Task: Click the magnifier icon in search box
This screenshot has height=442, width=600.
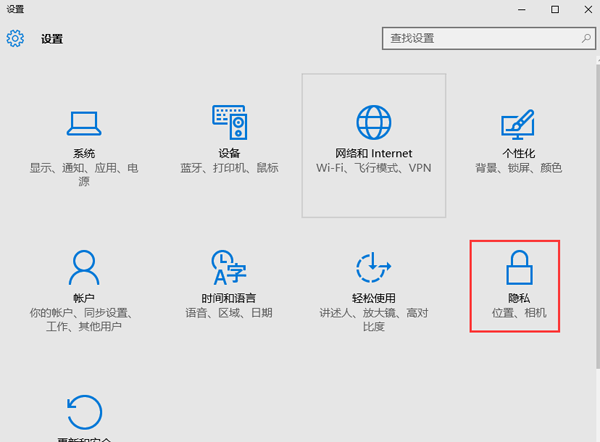Action: 585,38
